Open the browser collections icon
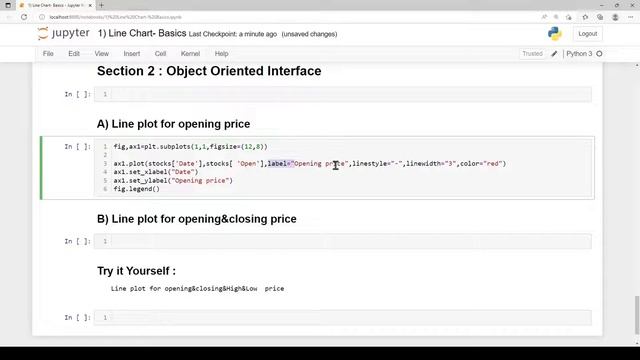This screenshot has height=360, width=640. pos(600,17)
